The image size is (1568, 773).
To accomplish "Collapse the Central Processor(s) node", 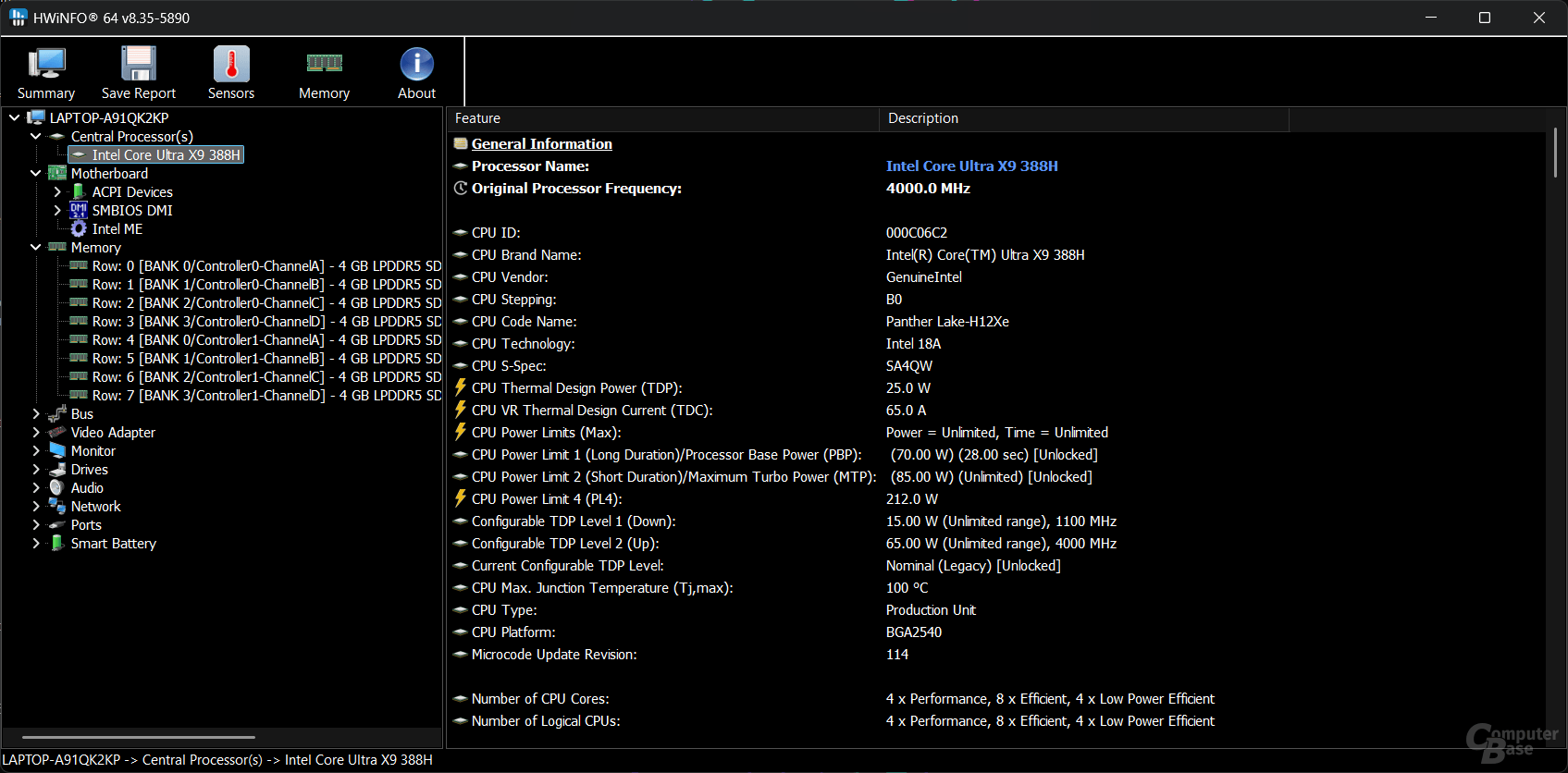I will pyautogui.click(x=36, y=137).
